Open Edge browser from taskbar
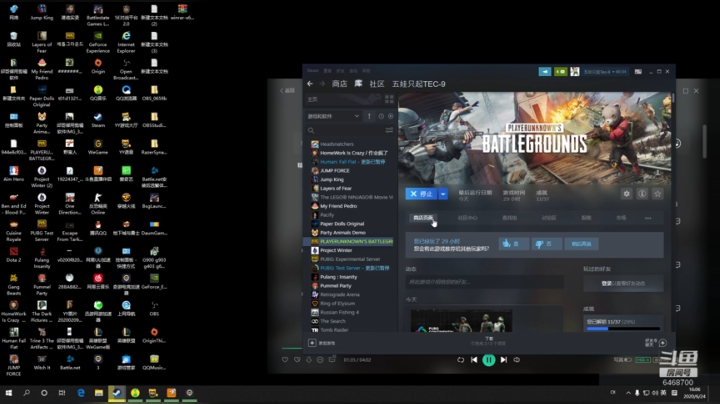720x404 pixels. click(x=81, y=393)
